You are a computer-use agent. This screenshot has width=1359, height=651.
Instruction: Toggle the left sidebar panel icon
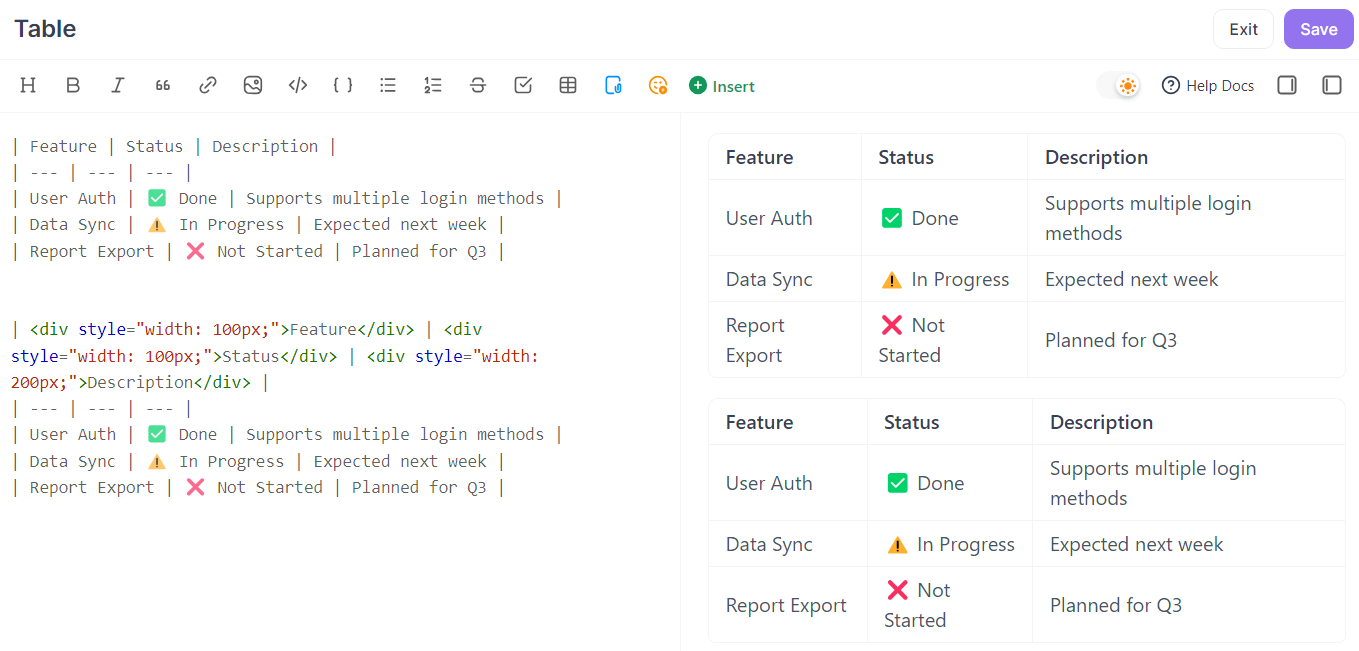coord(1332,86)
